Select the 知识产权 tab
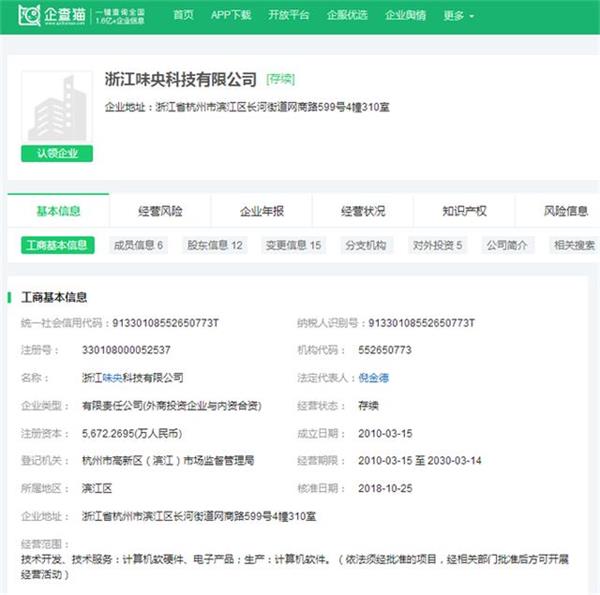This screenshot has height=595, width=600. point(464,211)
